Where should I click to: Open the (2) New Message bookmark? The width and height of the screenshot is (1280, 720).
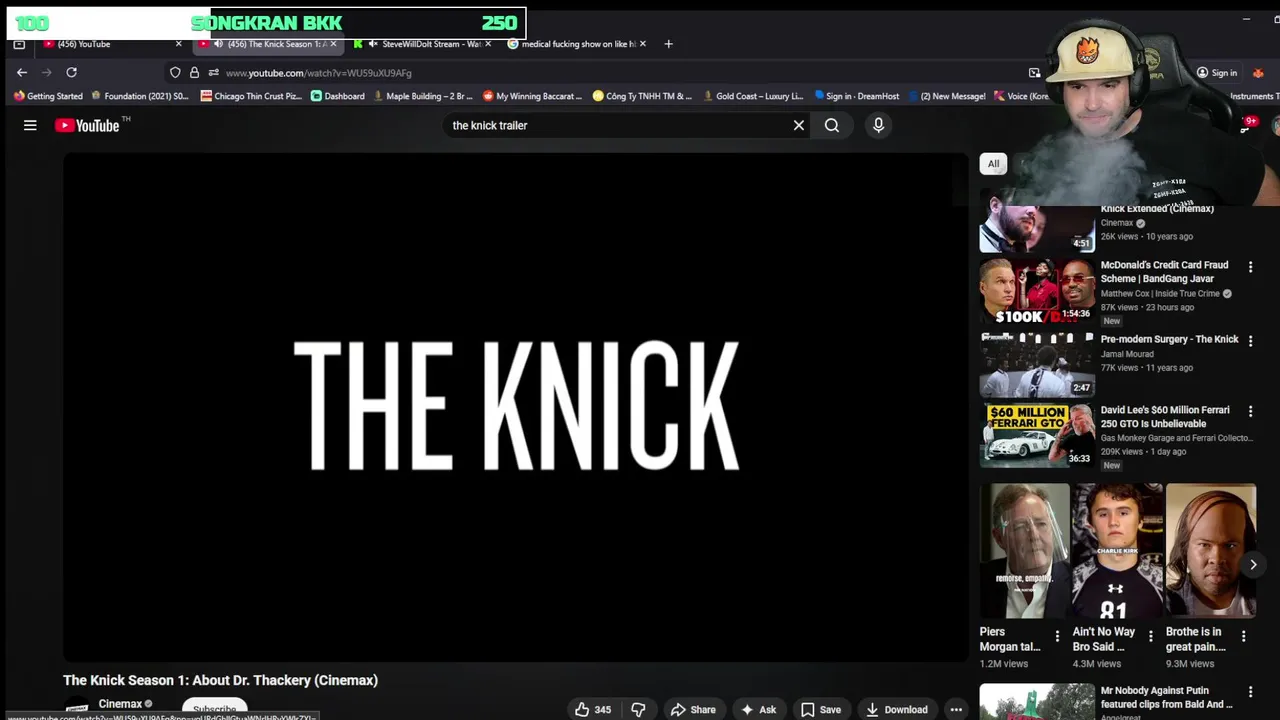click(947, 96)
